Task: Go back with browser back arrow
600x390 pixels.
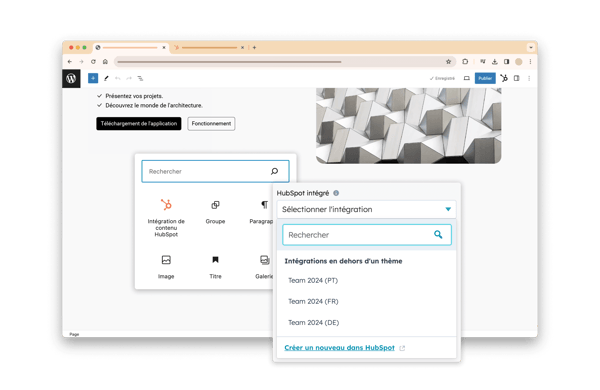Action: pos(70,62)
